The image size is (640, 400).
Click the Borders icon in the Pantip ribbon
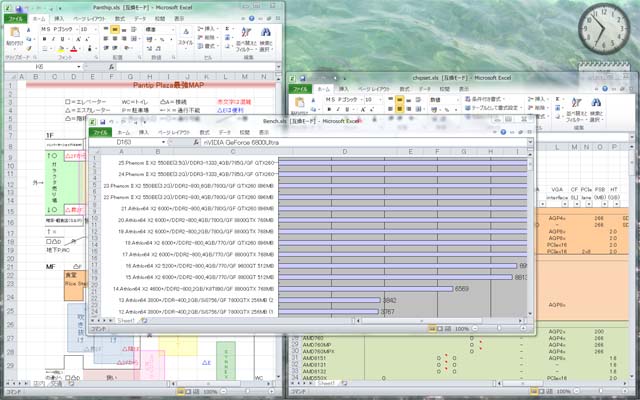click(45, 49)
